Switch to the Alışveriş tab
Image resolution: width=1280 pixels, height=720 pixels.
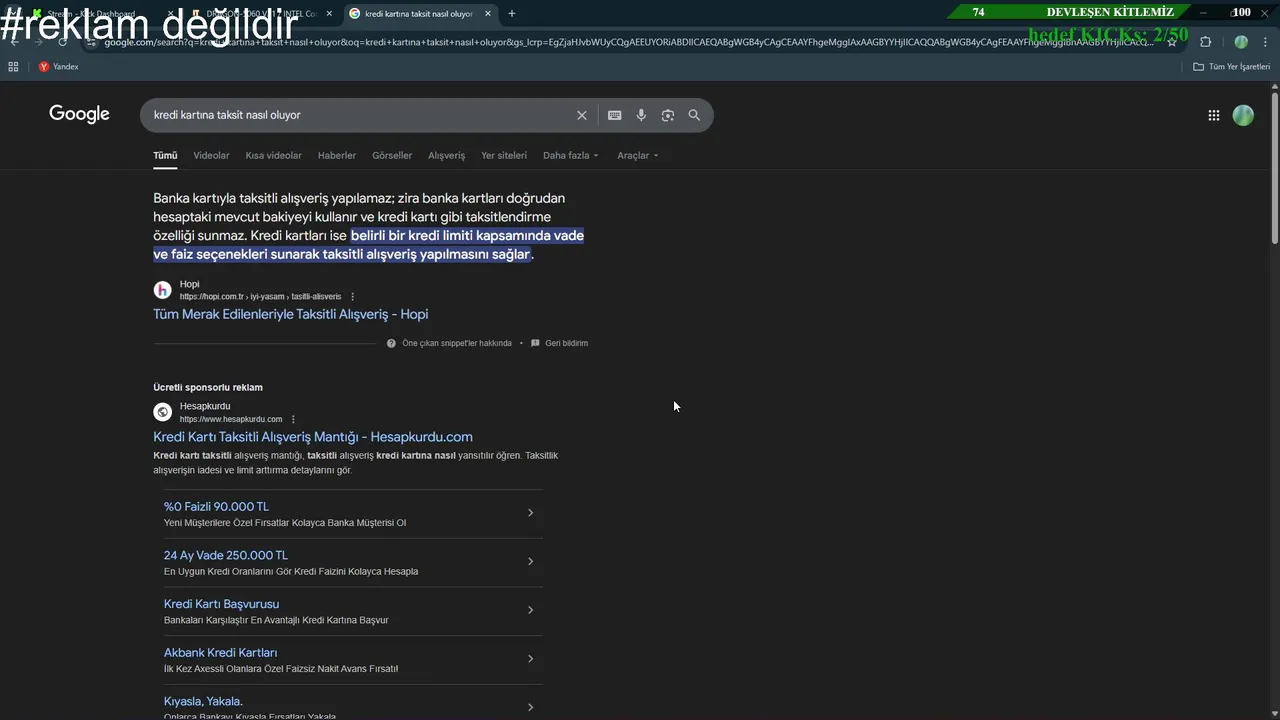[x=447, y=156]
